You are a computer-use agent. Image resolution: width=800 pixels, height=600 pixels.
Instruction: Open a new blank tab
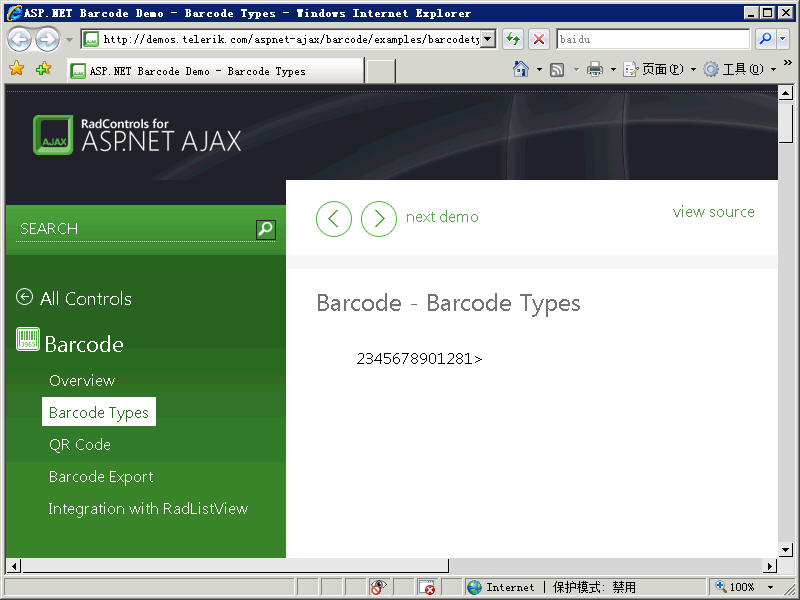pos(381,71)
